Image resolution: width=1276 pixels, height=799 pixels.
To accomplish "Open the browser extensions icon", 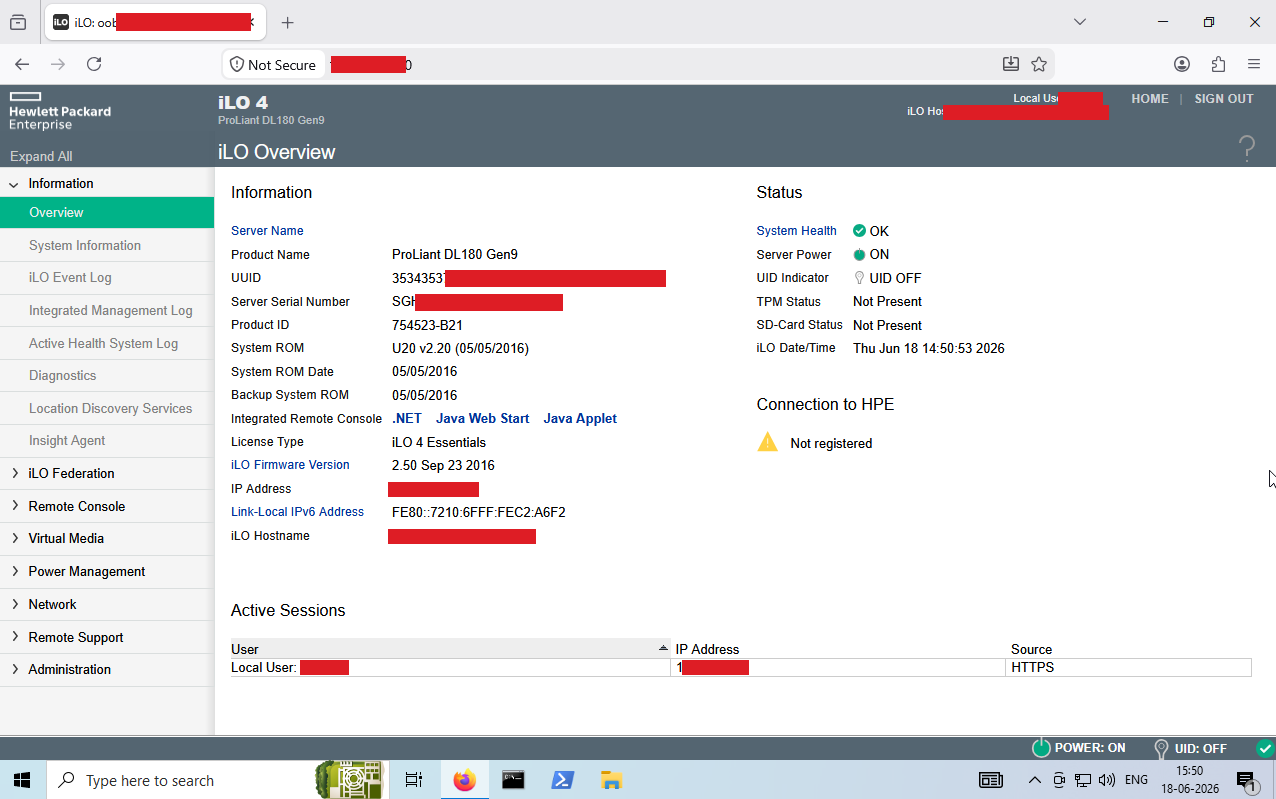I will [x=1218, y=64].
